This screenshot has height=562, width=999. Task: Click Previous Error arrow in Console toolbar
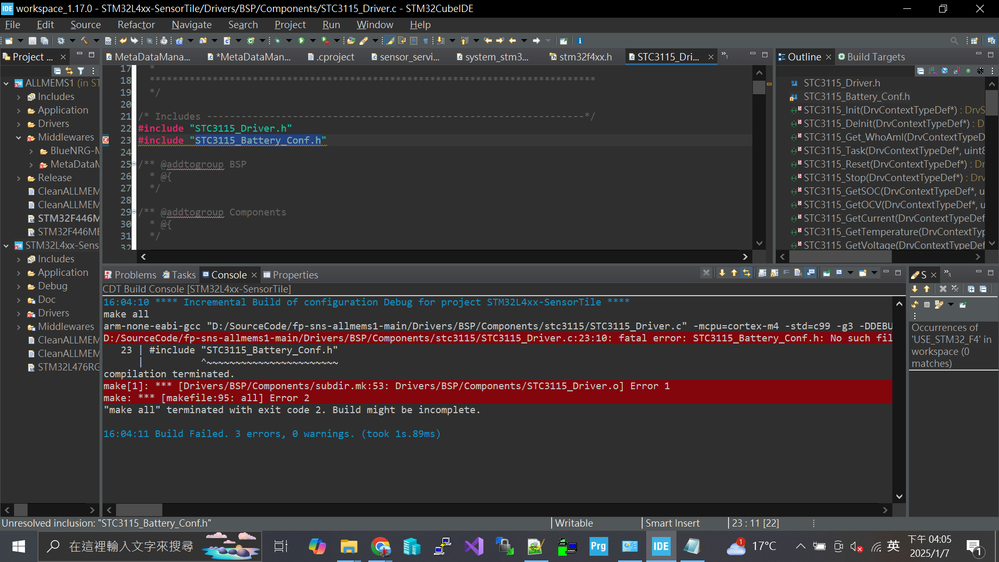734,273
